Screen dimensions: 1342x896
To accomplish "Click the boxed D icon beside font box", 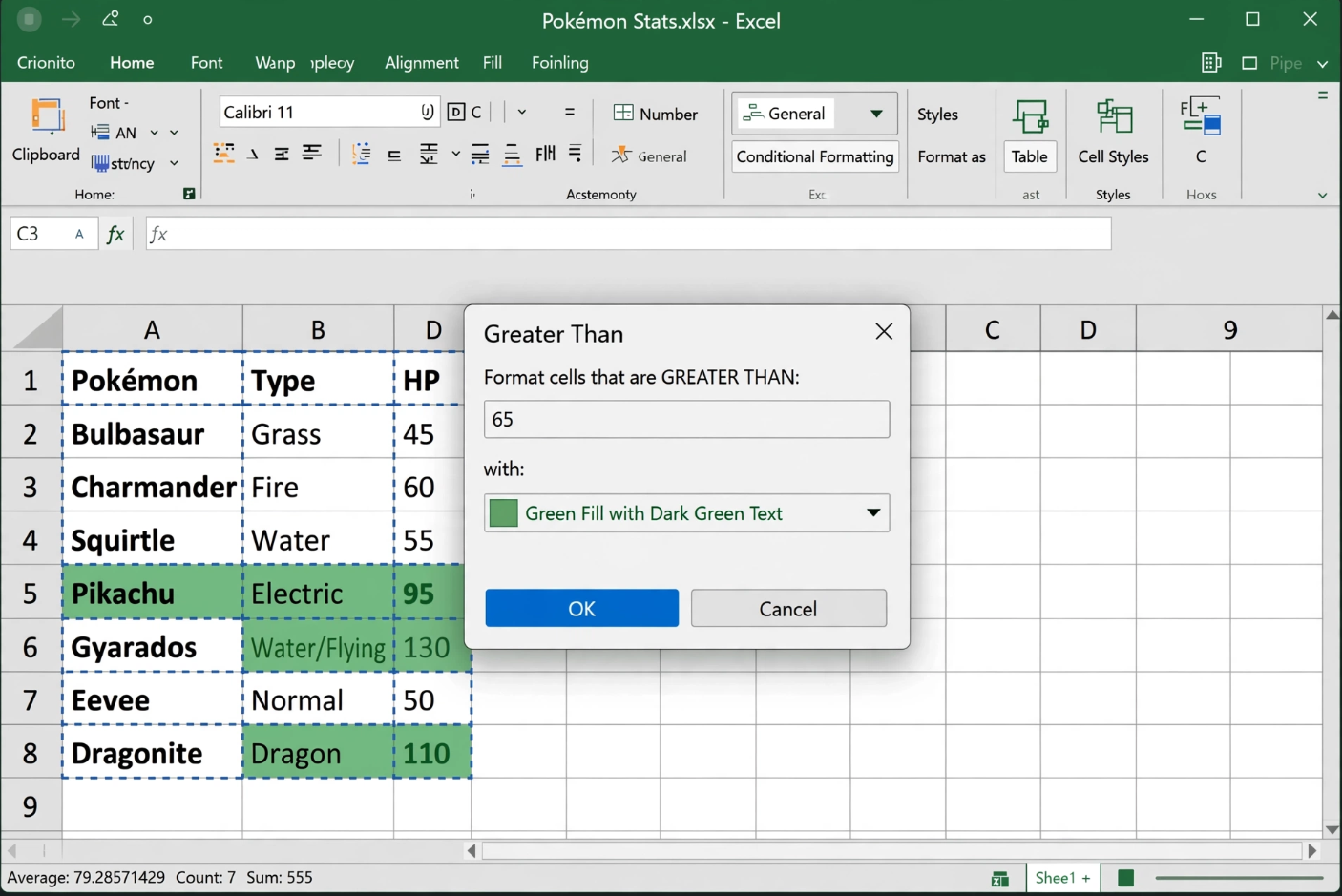I will pyautogui.click(x=456, y=112).
